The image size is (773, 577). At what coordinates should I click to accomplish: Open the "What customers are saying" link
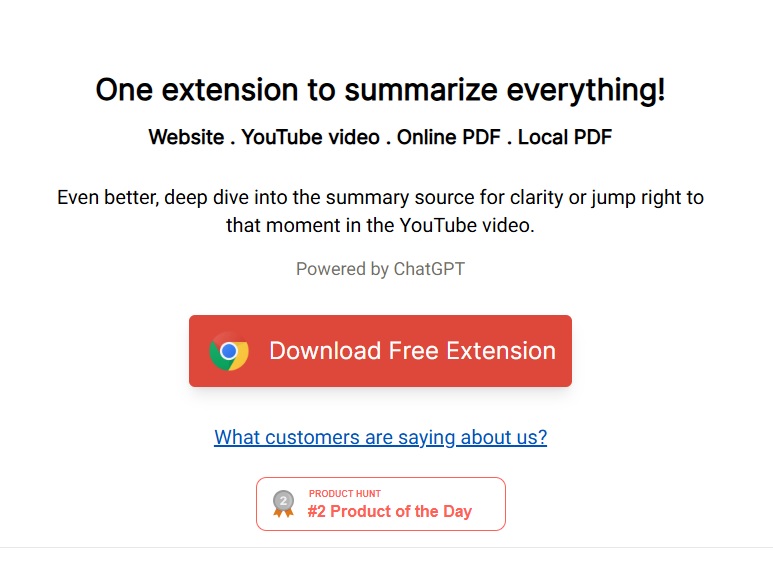[x=380, y=437]
